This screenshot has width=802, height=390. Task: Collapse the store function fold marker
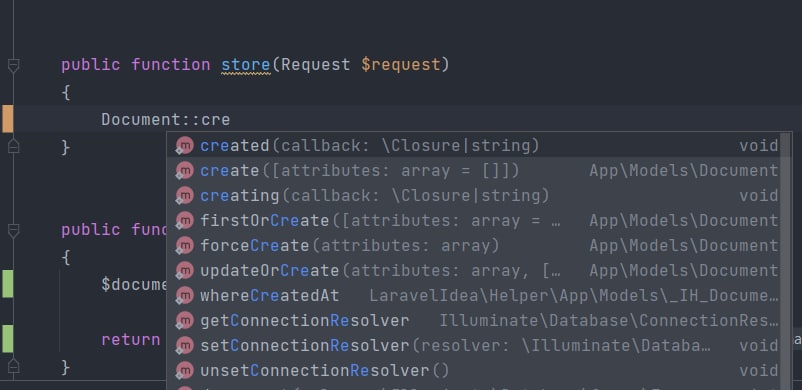[13, 66]
